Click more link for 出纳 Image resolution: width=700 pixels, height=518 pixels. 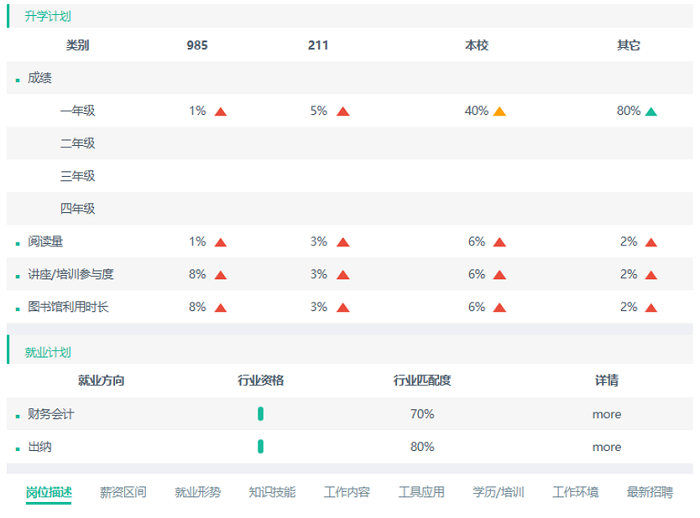coord(606,447)
